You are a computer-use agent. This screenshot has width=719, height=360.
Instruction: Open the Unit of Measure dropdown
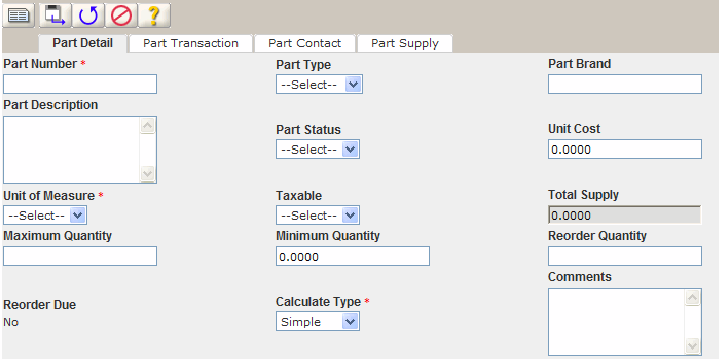45,215
